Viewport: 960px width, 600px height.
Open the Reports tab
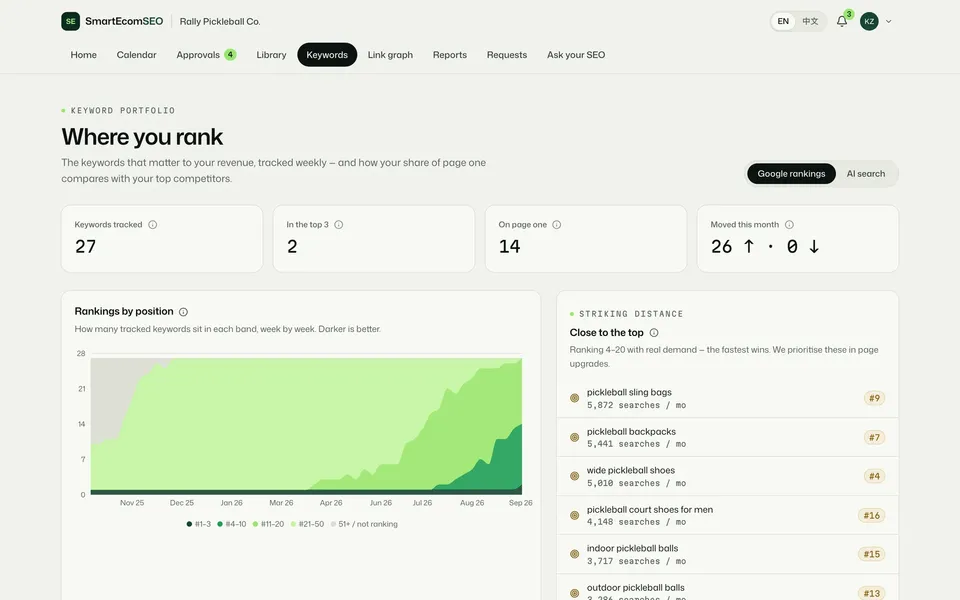pyautogui.click(x=449, y=54)
